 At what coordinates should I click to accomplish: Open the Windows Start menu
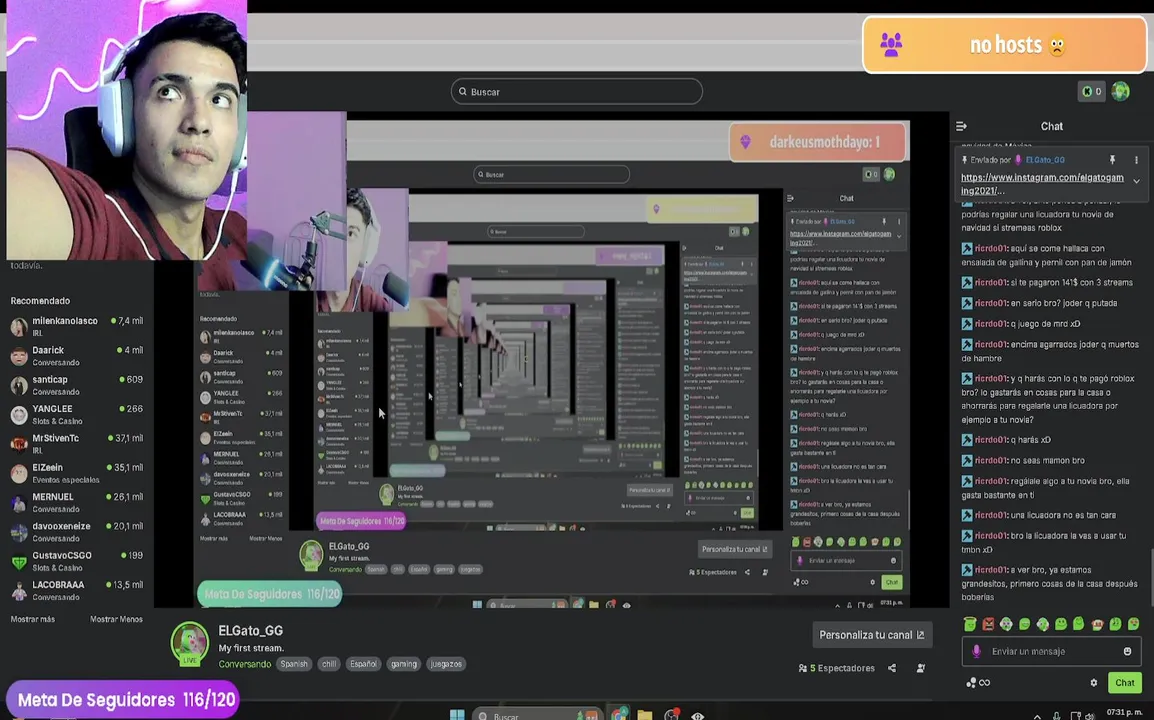point(457,715)
